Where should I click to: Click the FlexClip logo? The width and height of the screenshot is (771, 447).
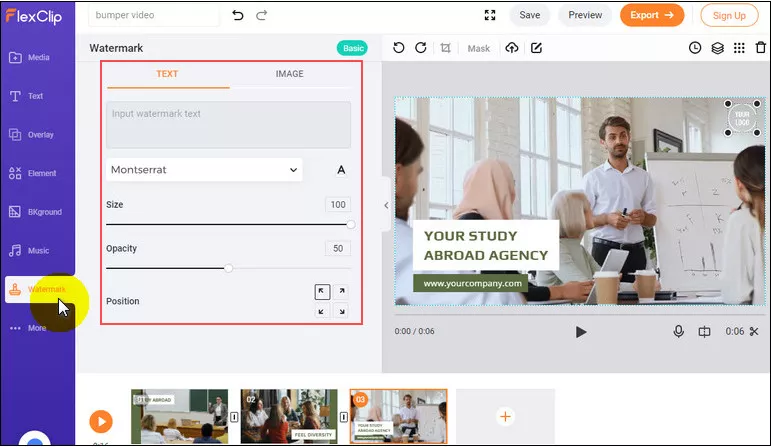click(x=34, y=16)
